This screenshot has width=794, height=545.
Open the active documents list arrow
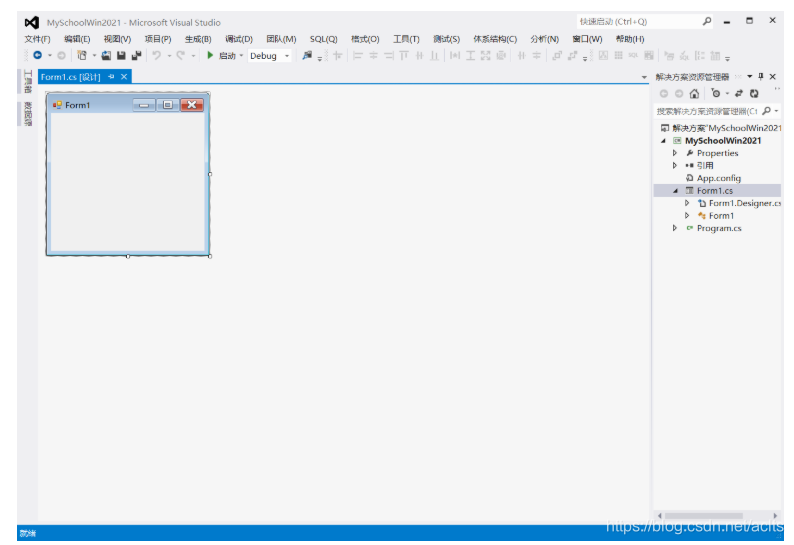coord(644,77)
